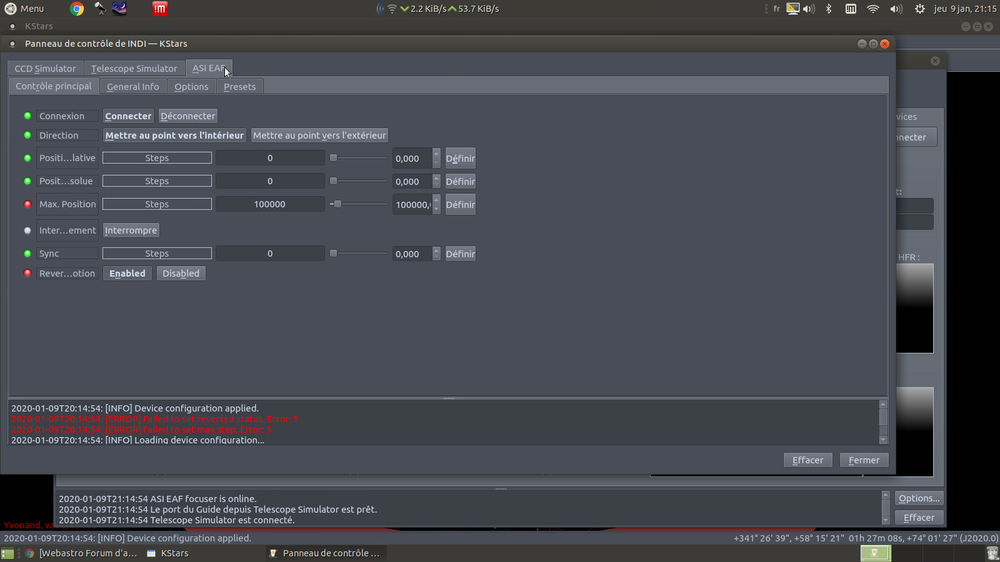Viewport: 1000px width, 562px height.
Task: Open the Chrome browser launcher in top panel
Action: pyautogui.click(x=77, y=8)
